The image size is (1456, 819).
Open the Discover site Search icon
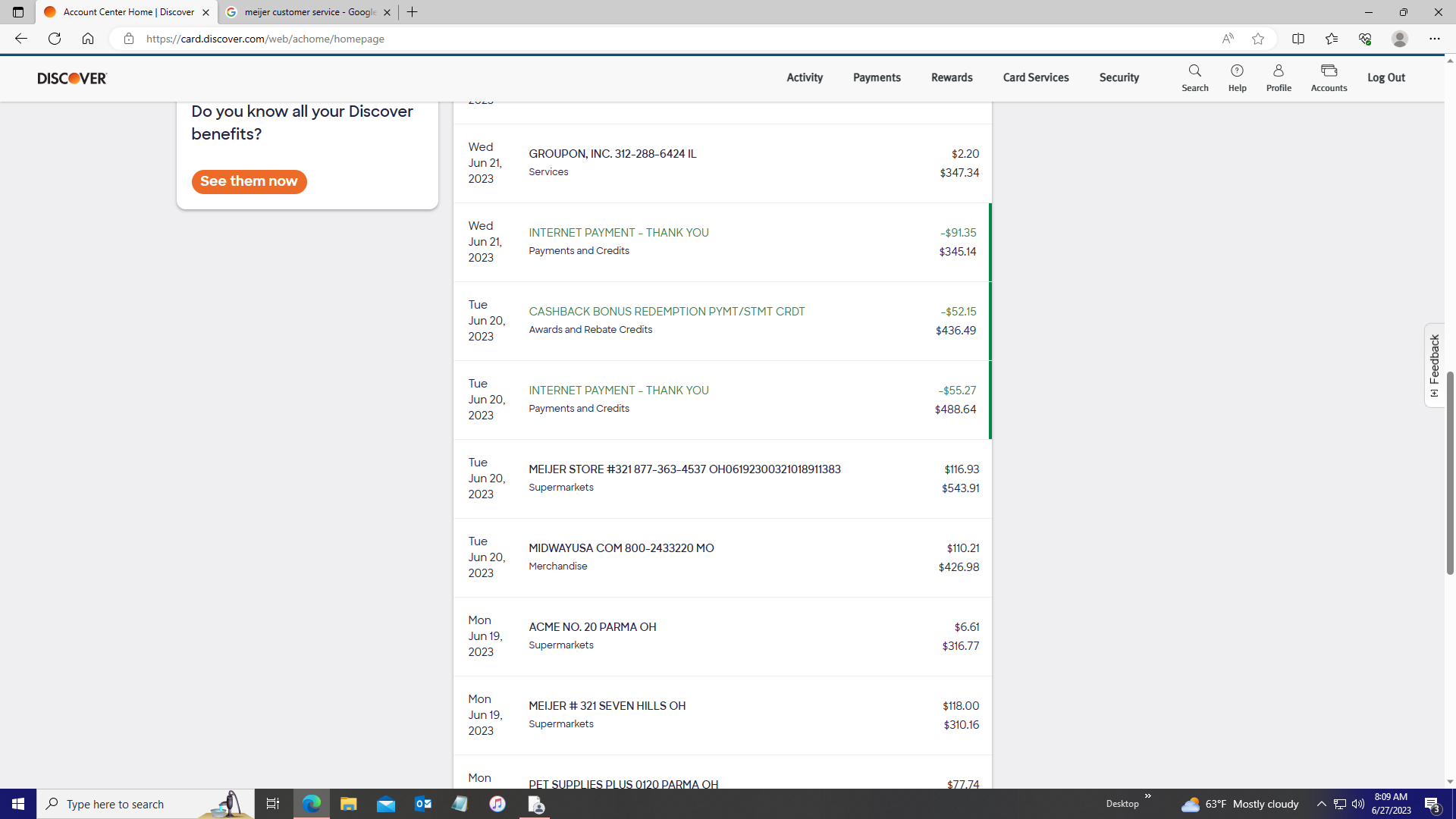coord(1194,77)
